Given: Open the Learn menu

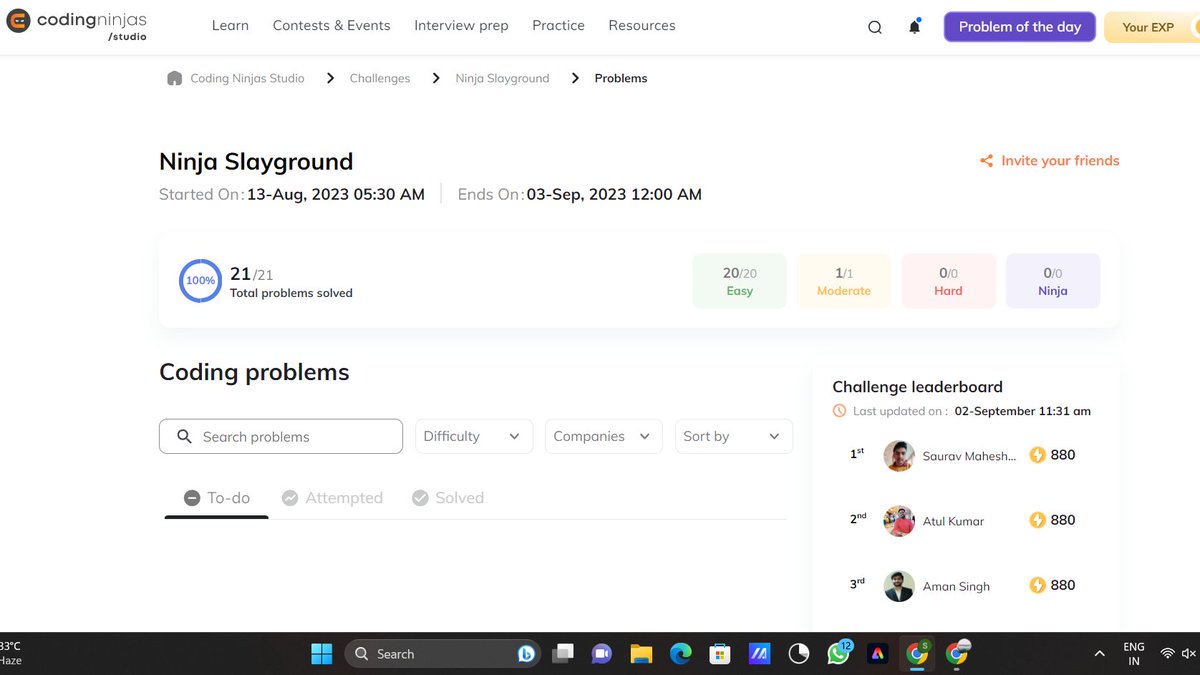Looking at the screenshot, I should 230,26.
